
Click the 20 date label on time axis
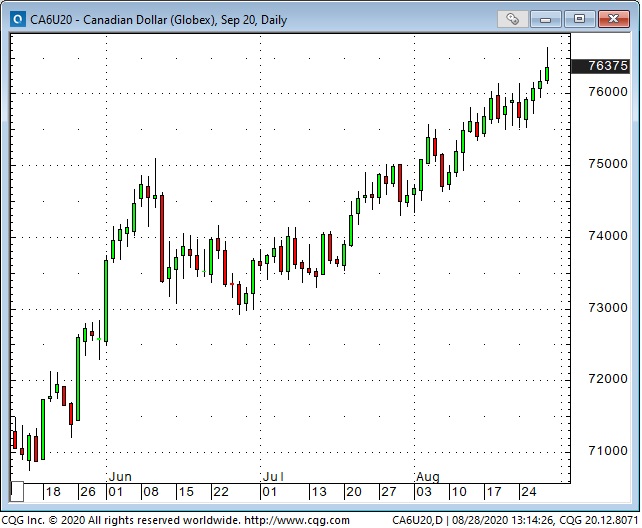coord(354,492)
